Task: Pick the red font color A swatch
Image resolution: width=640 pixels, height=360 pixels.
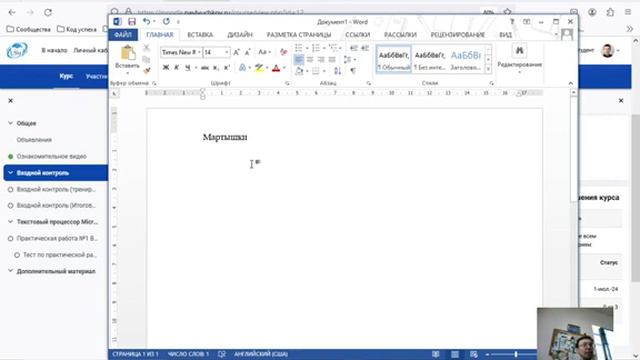Action: point(276,68)
